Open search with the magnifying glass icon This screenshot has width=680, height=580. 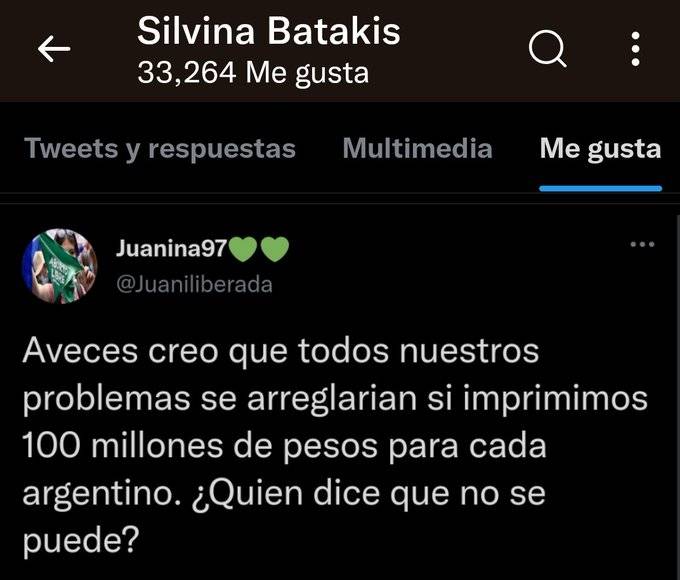(x=548, y=49)
